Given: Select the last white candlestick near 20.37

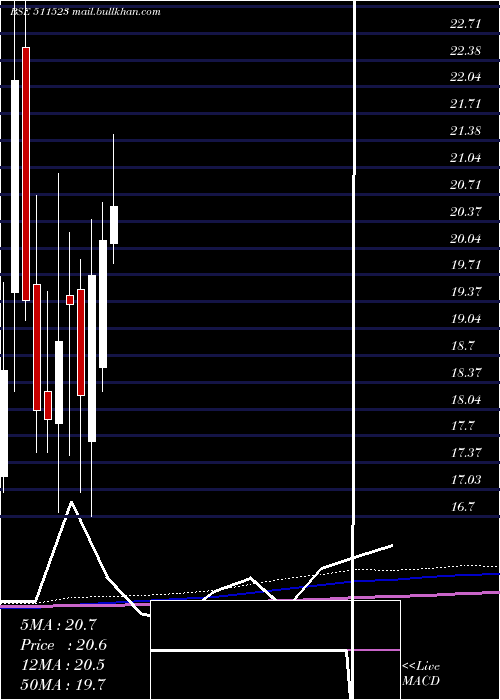Looking at the screenshot, I should [x=114, y=225].
